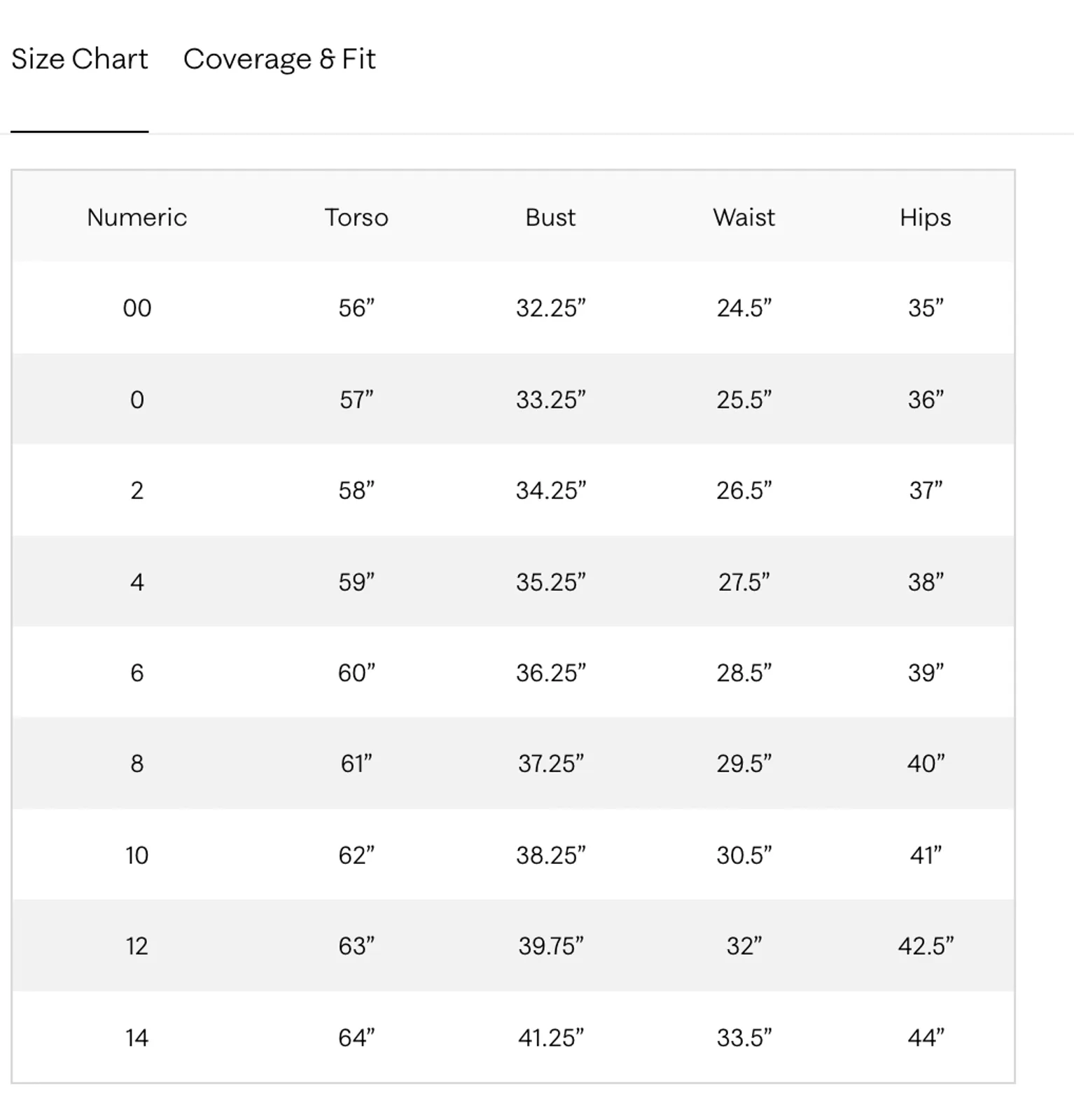
Task: Click the 39.75” bust cell
Action: (x=551, y=946)
